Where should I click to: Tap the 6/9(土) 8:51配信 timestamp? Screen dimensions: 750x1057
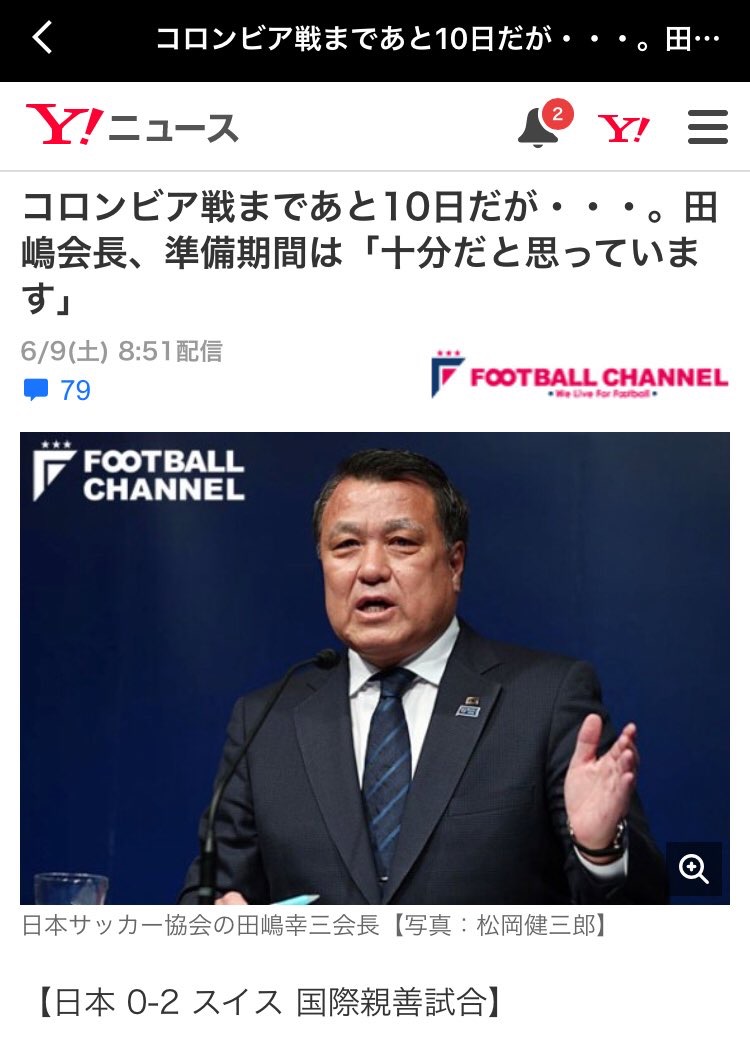point(121,351)
